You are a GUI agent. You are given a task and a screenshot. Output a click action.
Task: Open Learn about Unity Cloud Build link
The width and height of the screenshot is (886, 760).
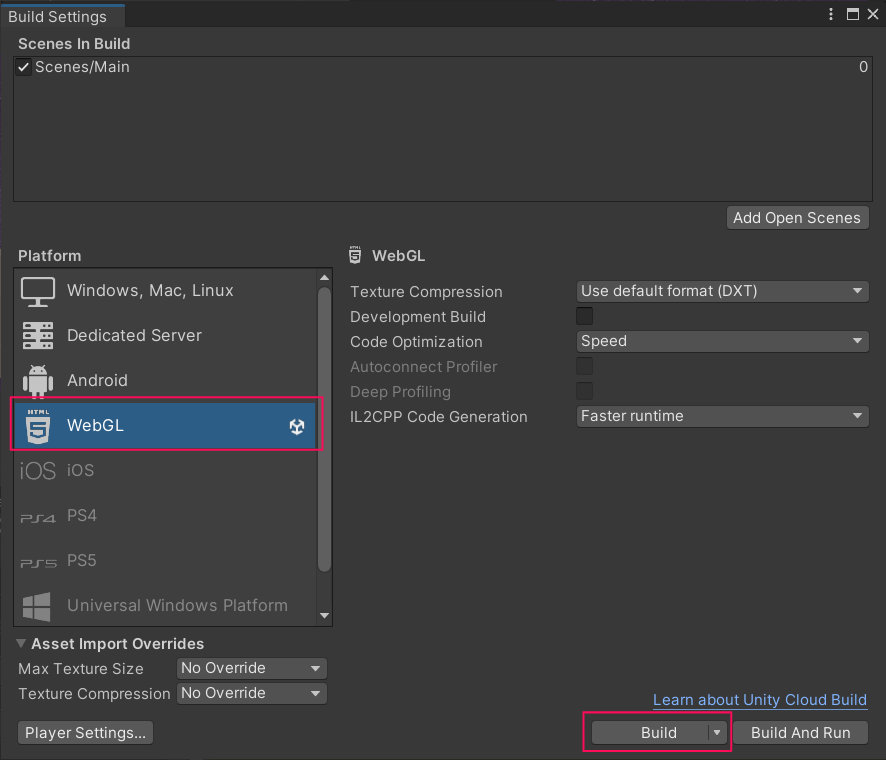pos(759,700)
